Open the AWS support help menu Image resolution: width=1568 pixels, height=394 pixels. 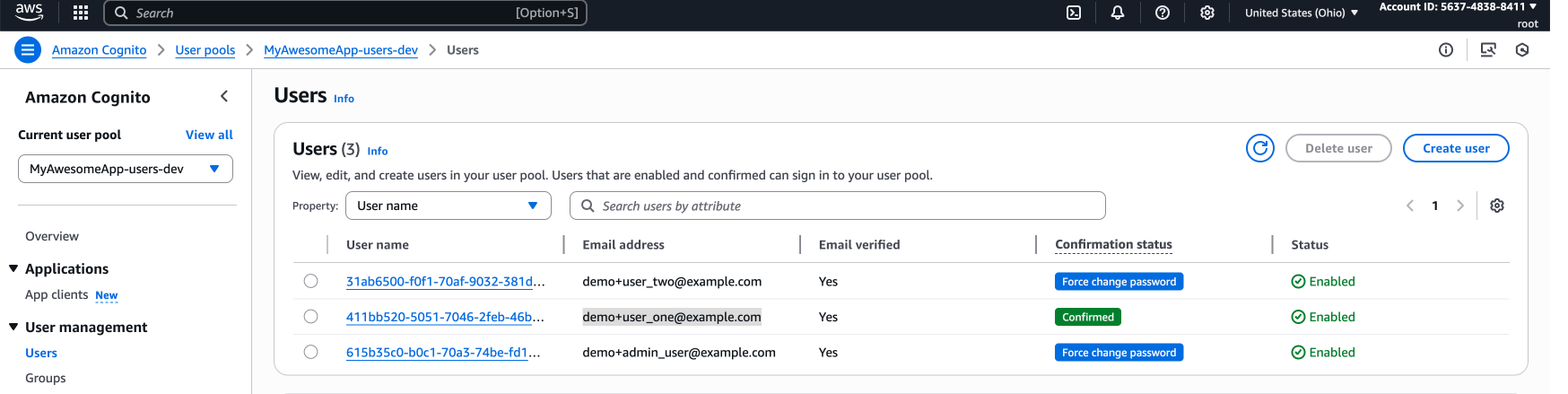tap(1163, 13)
